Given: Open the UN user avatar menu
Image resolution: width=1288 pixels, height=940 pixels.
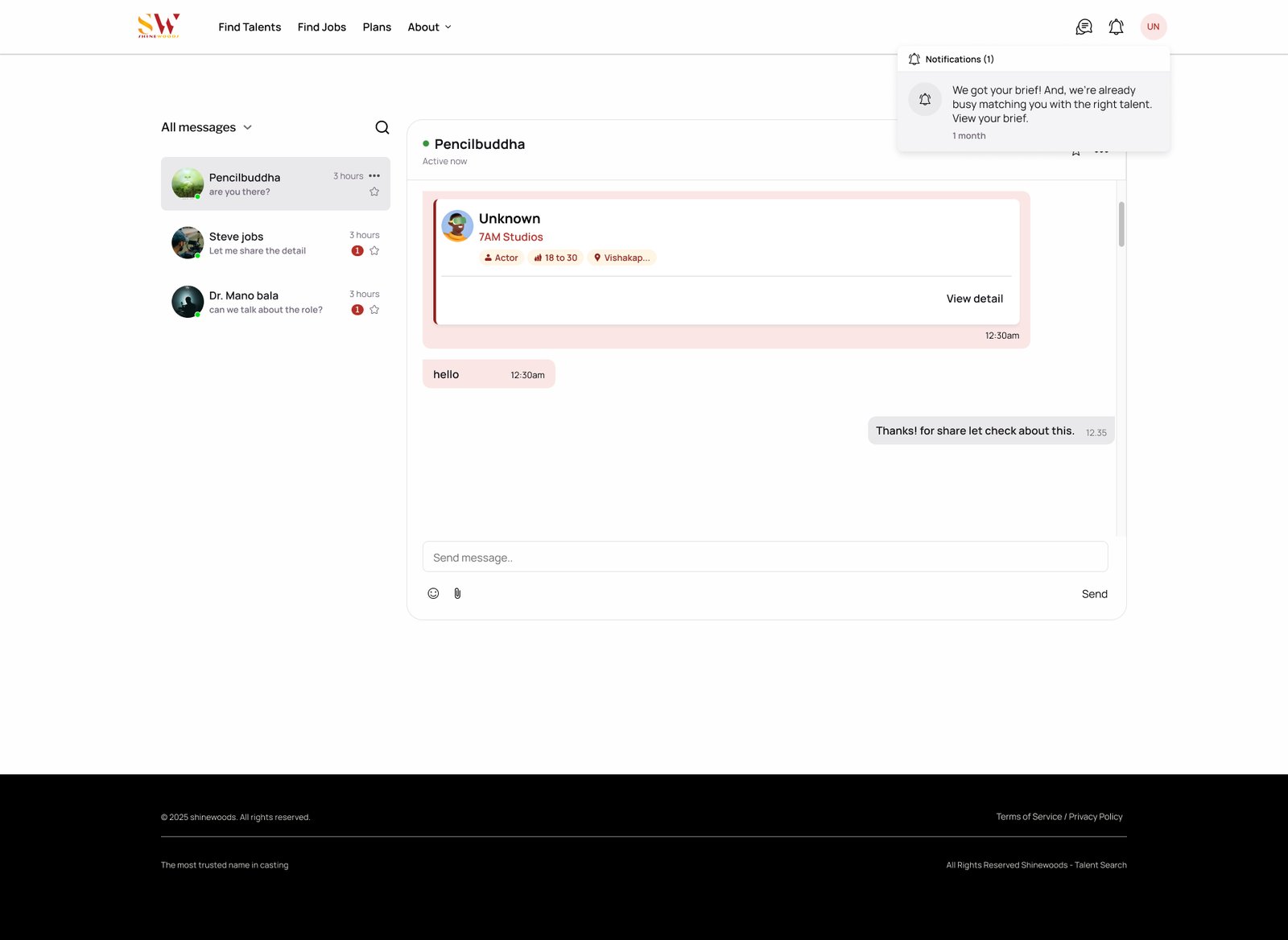Looking at the screenshot, I should 1153,27.
